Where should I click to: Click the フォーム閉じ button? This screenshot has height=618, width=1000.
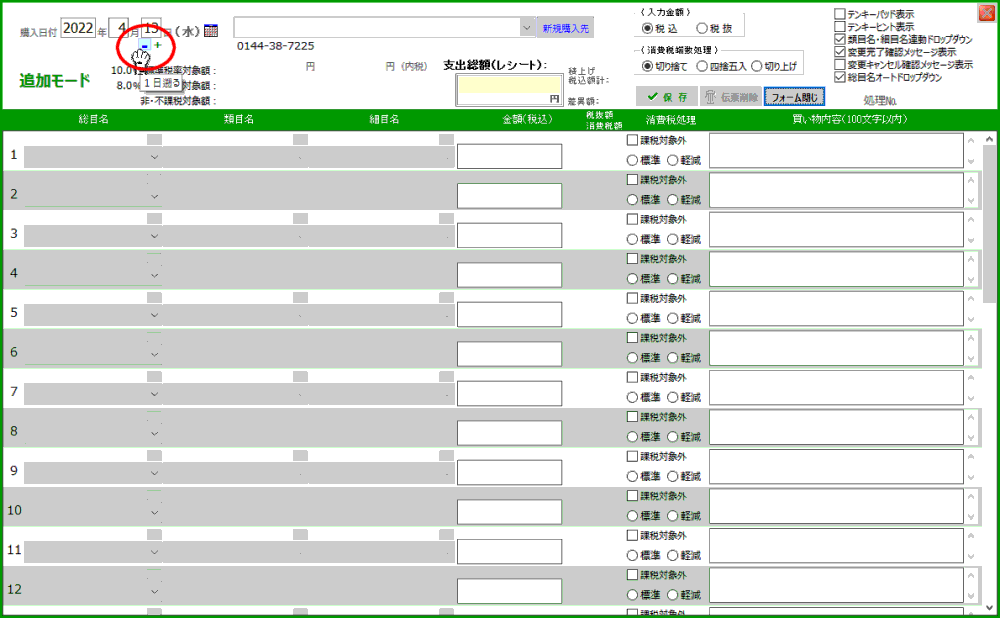point(795,97)
